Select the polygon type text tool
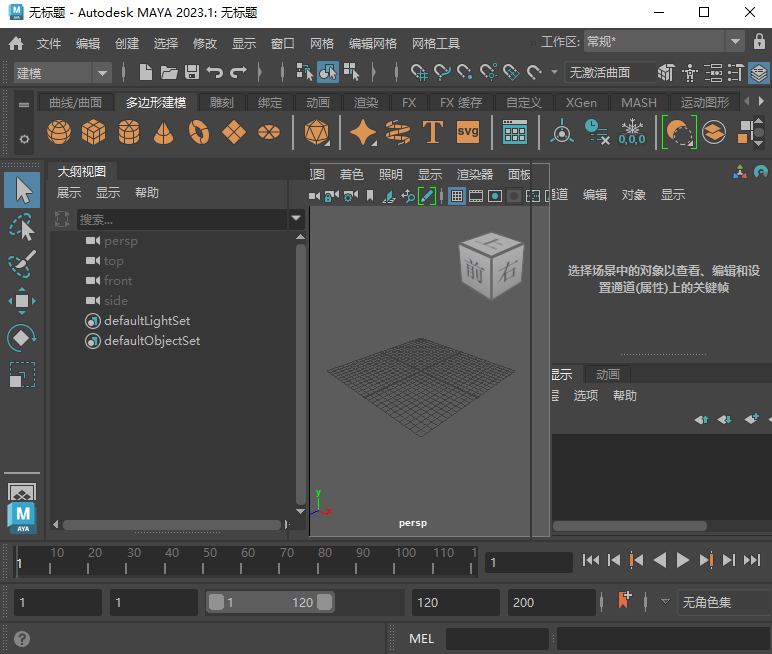This screenshot has height=654, width=772. tap(432, 132)
